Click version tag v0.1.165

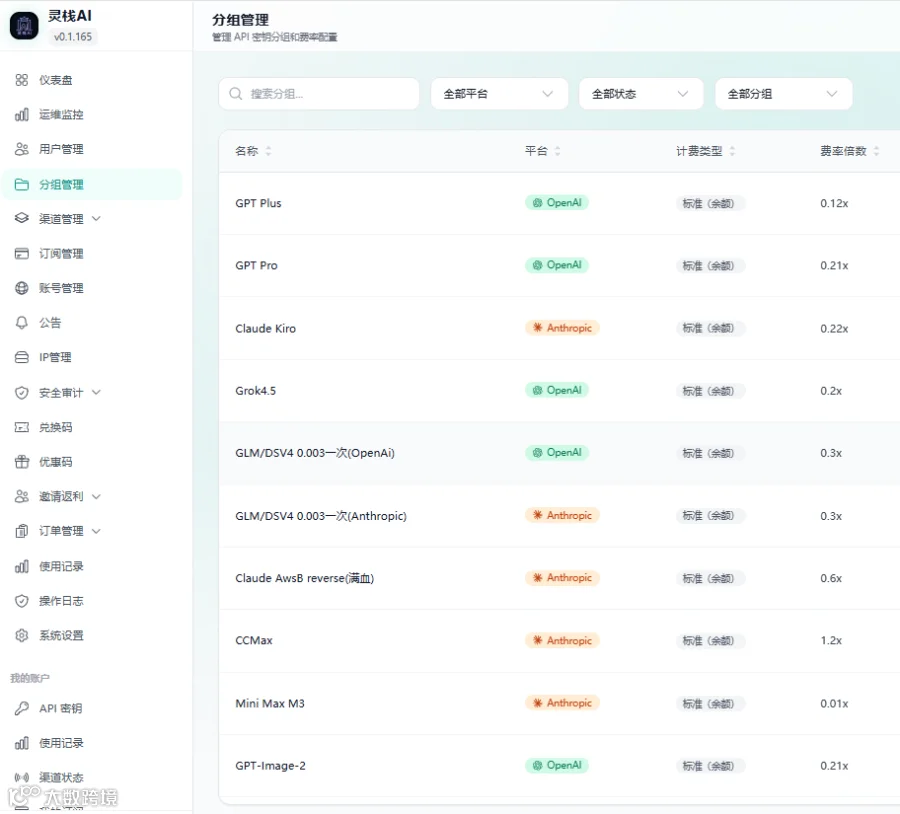click(x=73, y=37)
